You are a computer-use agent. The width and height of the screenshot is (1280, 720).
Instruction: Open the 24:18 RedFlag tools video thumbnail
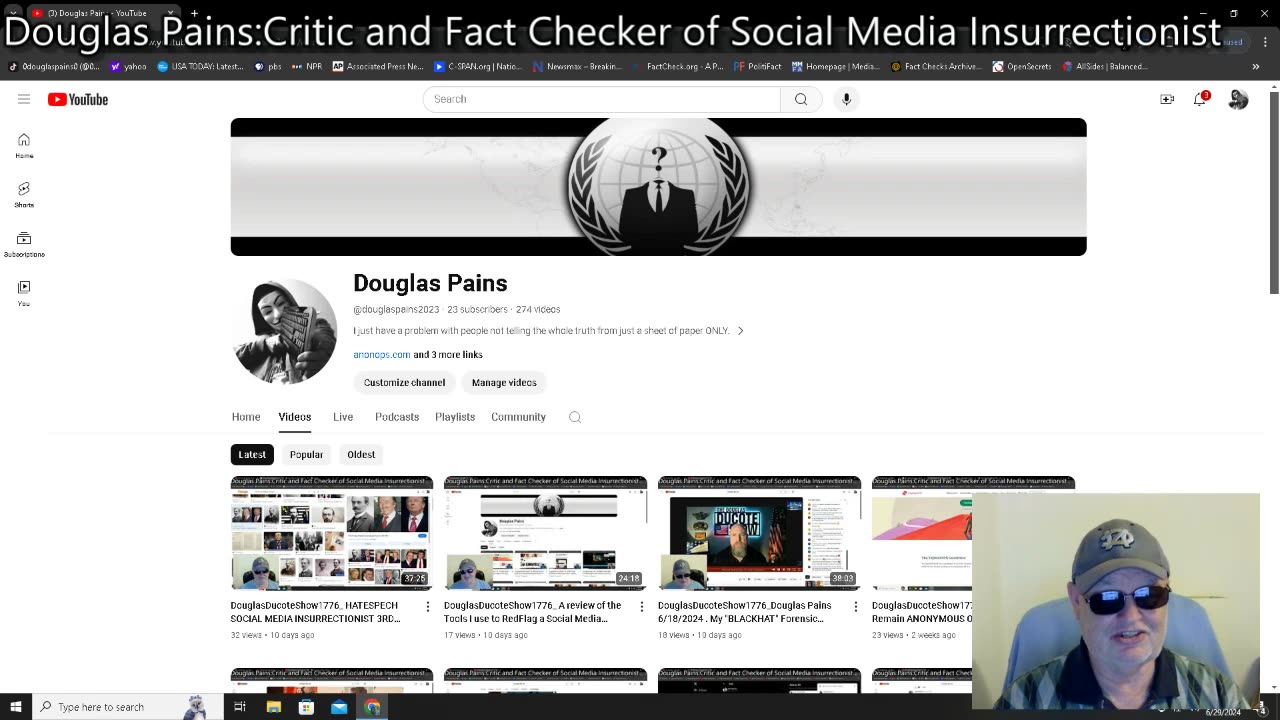(545, 533)
